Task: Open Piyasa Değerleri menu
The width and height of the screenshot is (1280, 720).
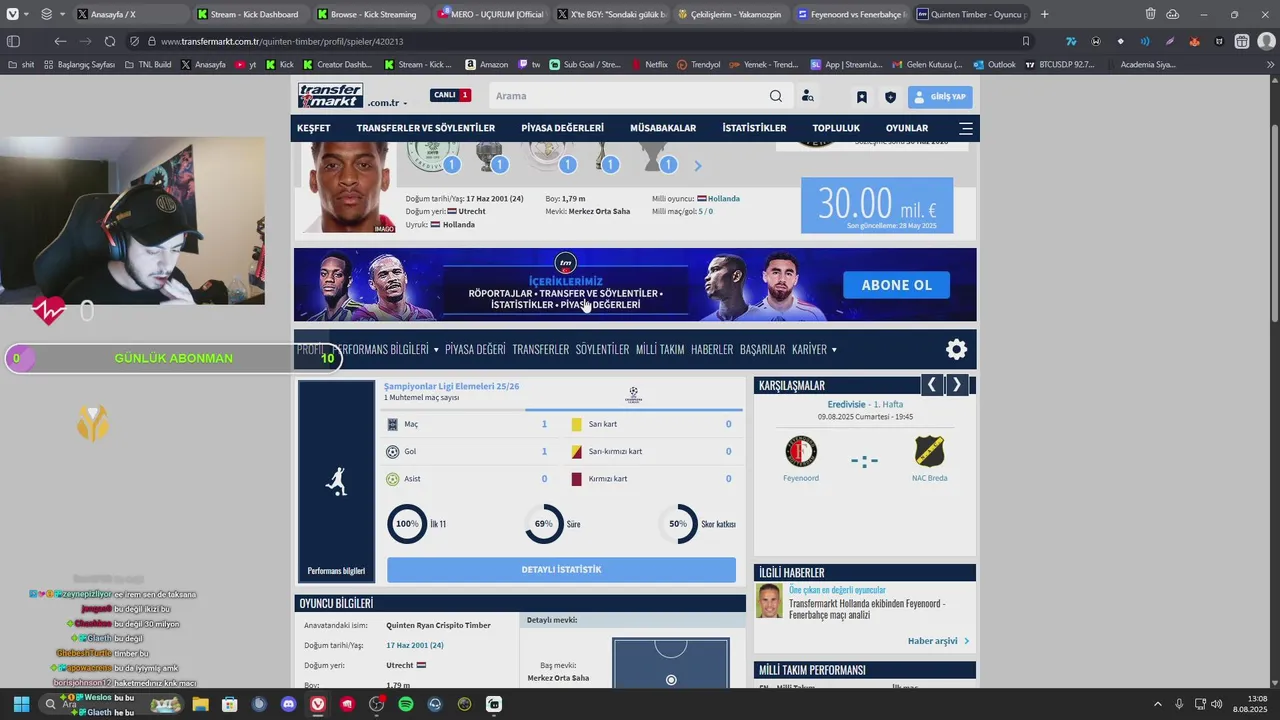Action: point(562,128)
